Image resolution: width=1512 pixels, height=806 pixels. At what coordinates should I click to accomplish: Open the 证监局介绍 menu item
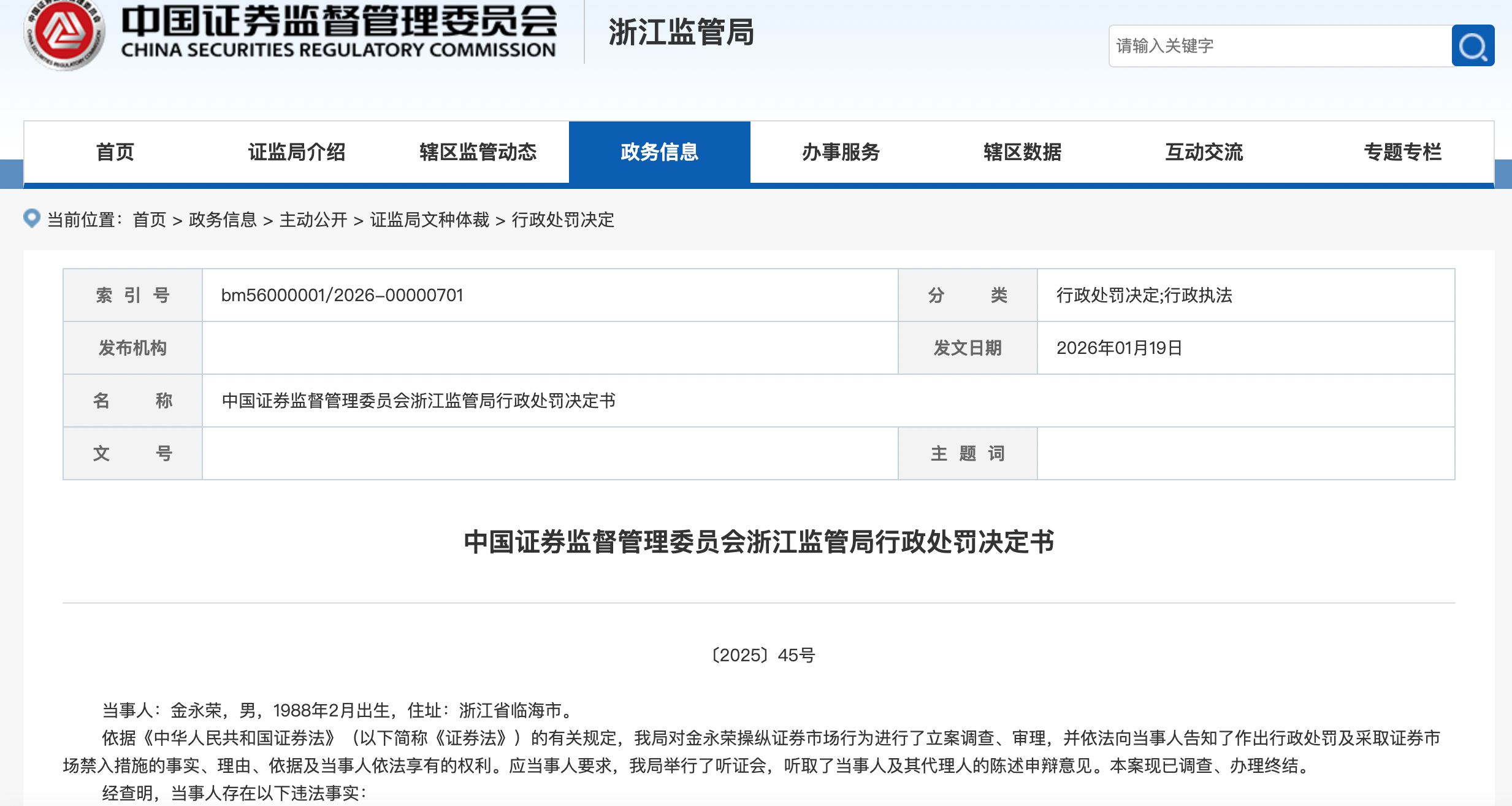coord(296,152)
